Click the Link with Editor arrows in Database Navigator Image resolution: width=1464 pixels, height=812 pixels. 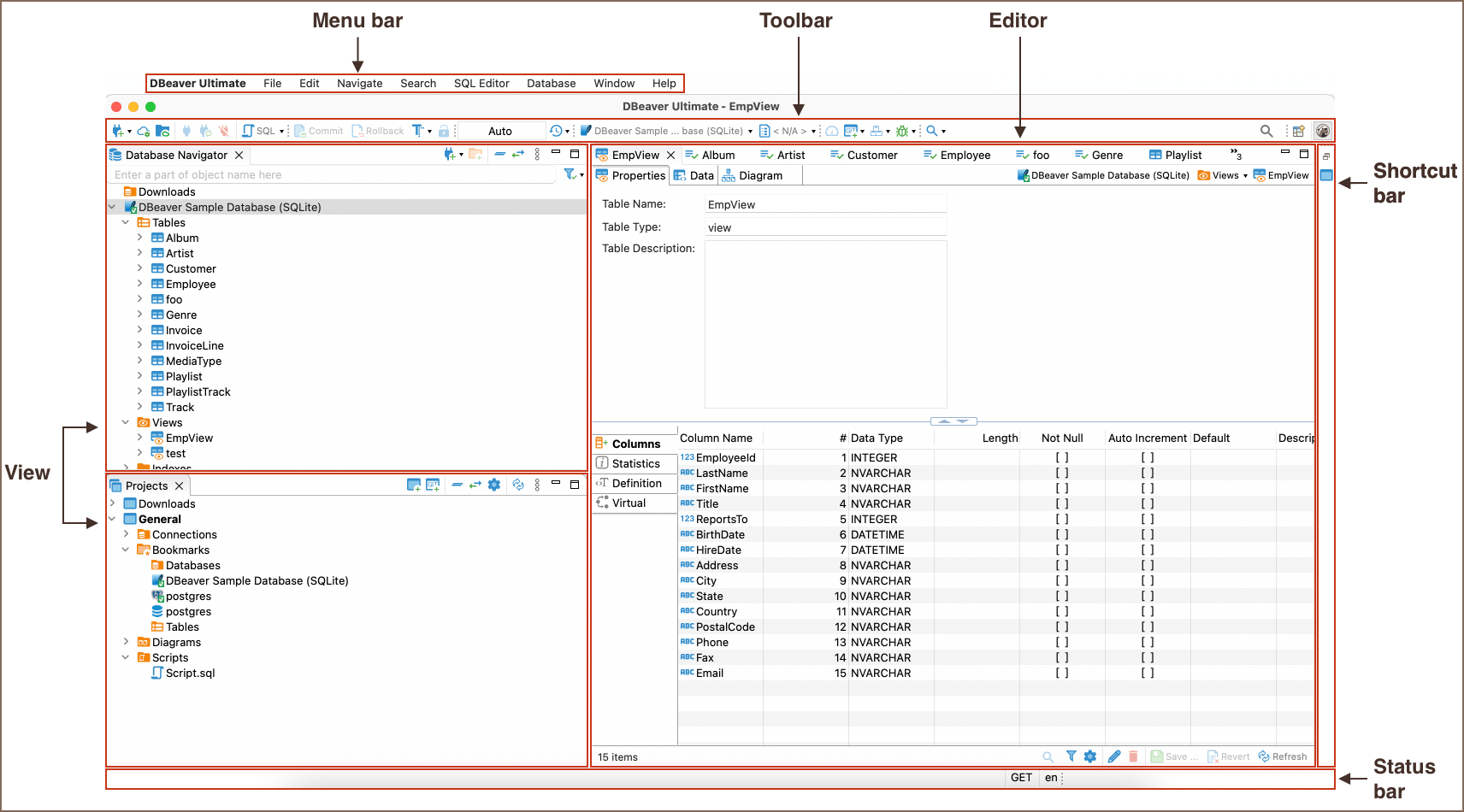(x=518, y=155)
